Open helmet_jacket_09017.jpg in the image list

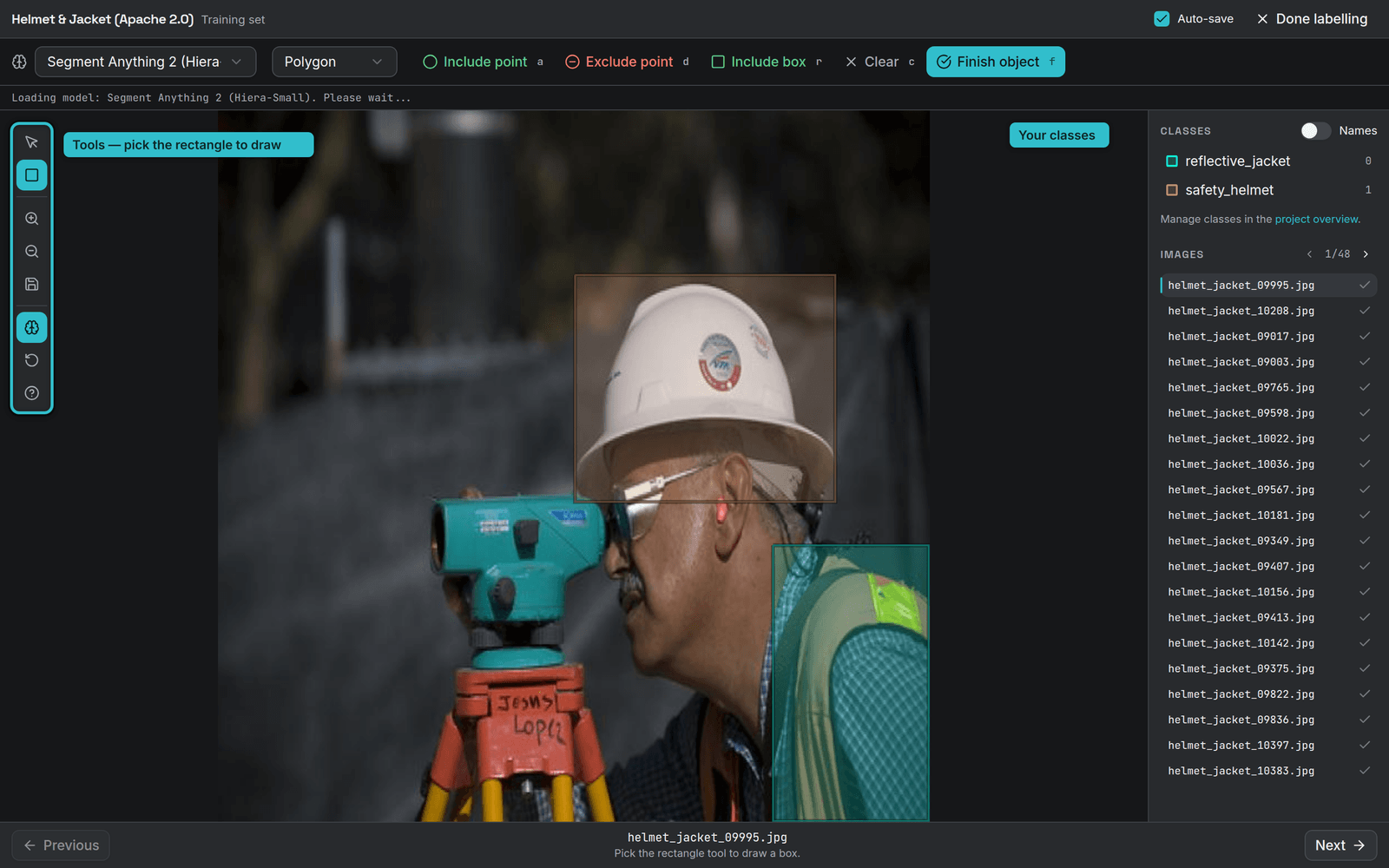(1268, 337)
